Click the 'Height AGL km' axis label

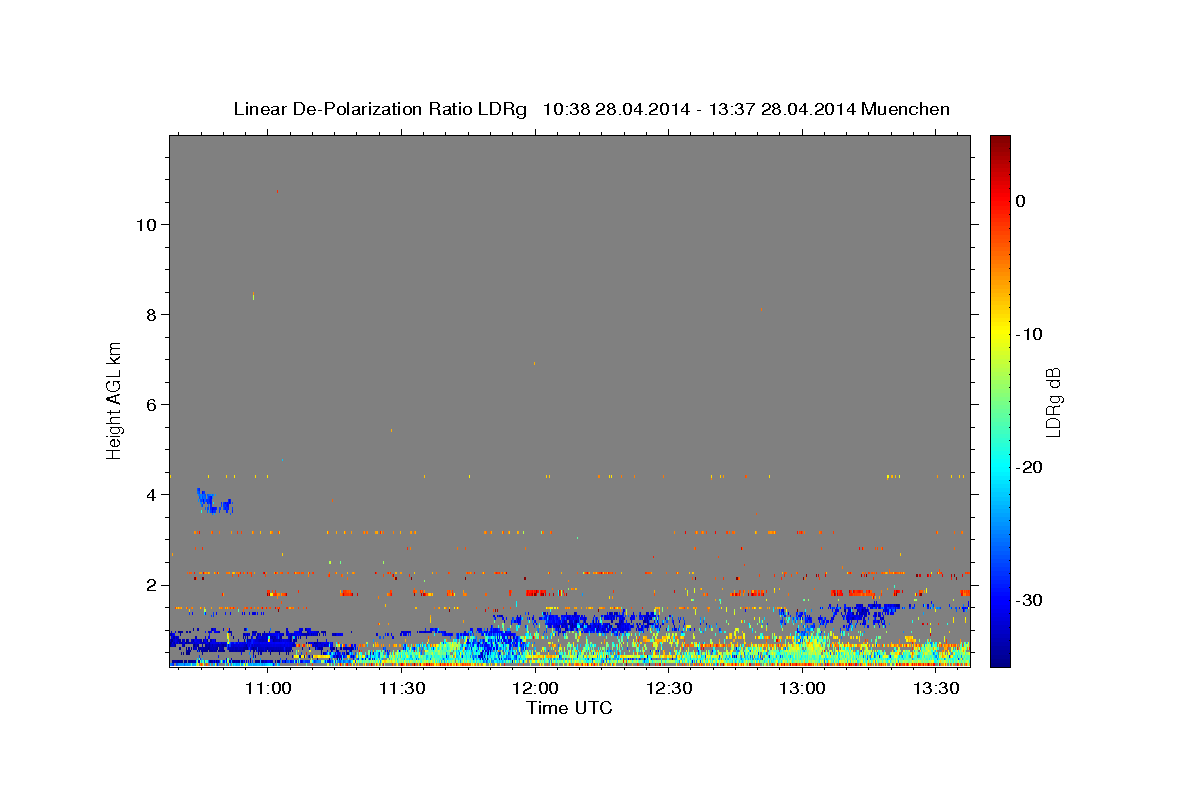click(115, 400)
